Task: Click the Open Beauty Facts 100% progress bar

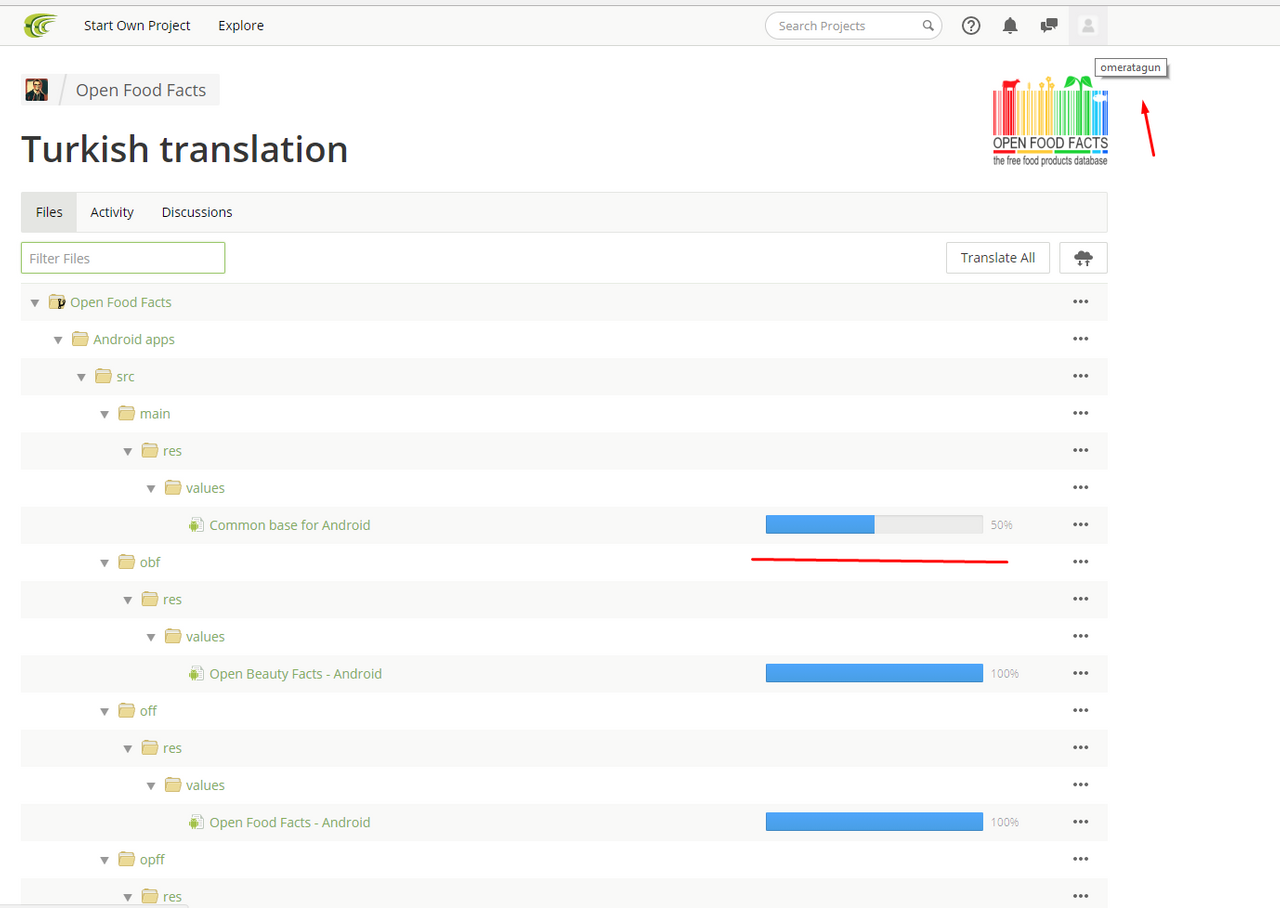Action: (x=874, y=674)
